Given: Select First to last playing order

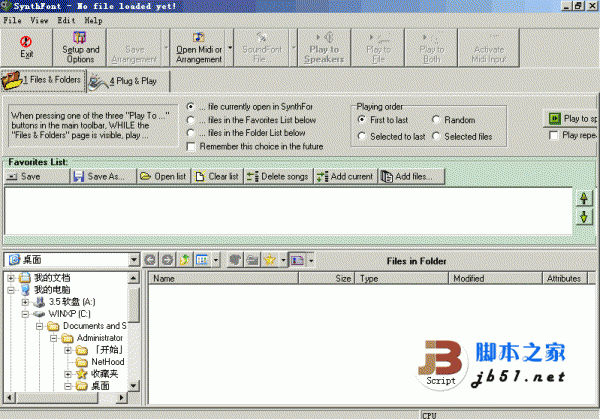Looking at the screenshot, I should tap(362, 120).
